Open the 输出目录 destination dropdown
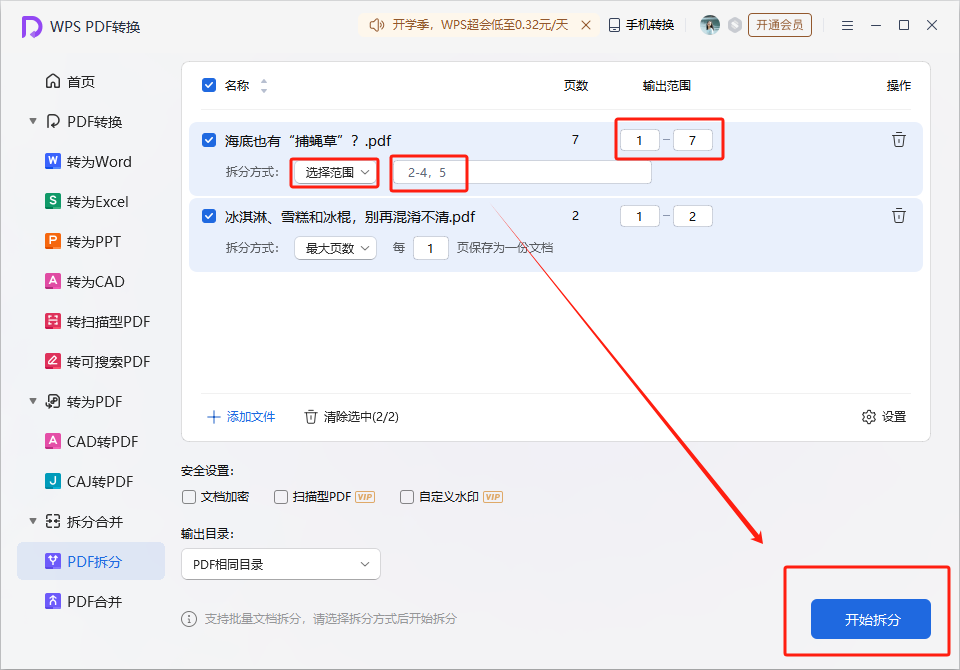Viewport: 960px width, 670px height. click(x=280, y=564)
